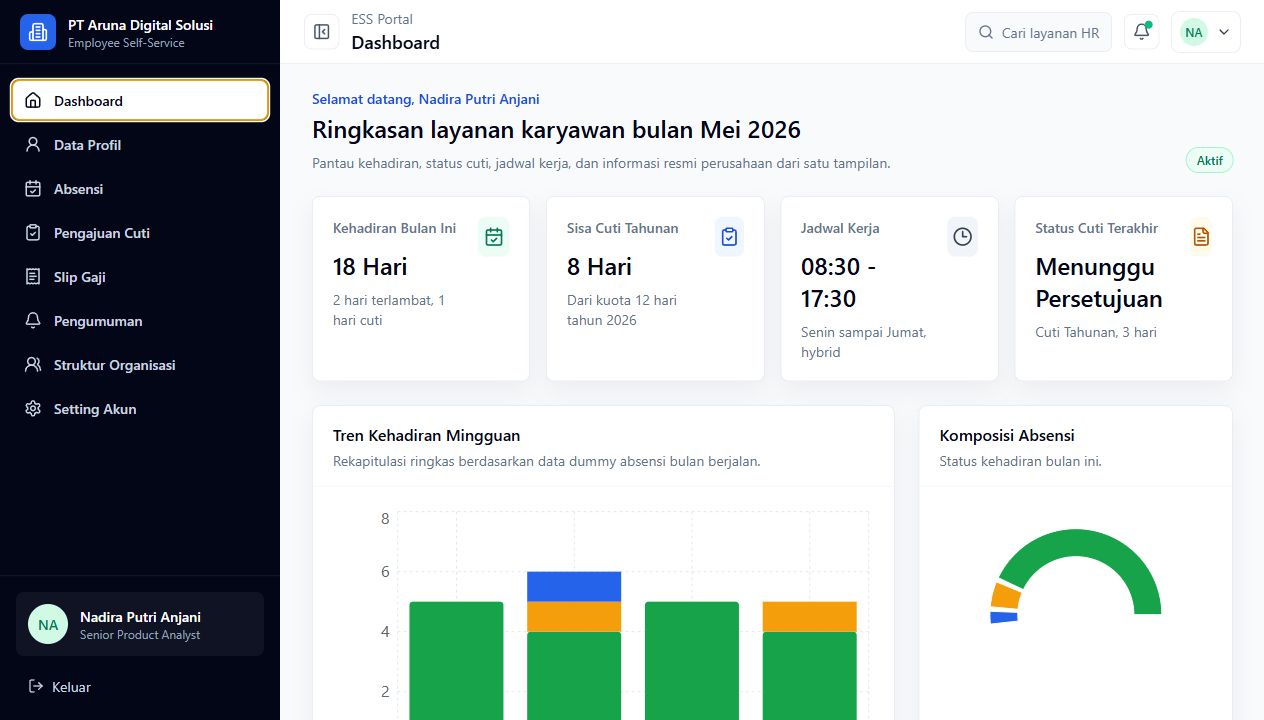Click the NA avatar in the top bar

tap(1193, 32)
